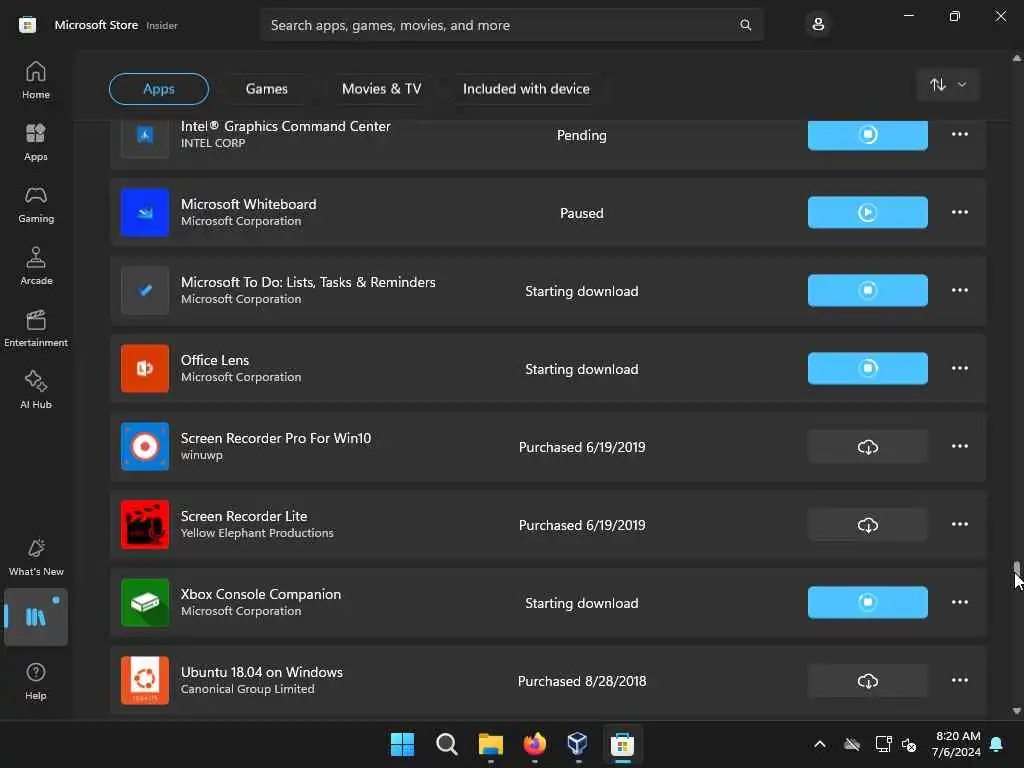Open Office Lens app icon thumbnail
Viewport: 1024px width, 768px height.
145,368
